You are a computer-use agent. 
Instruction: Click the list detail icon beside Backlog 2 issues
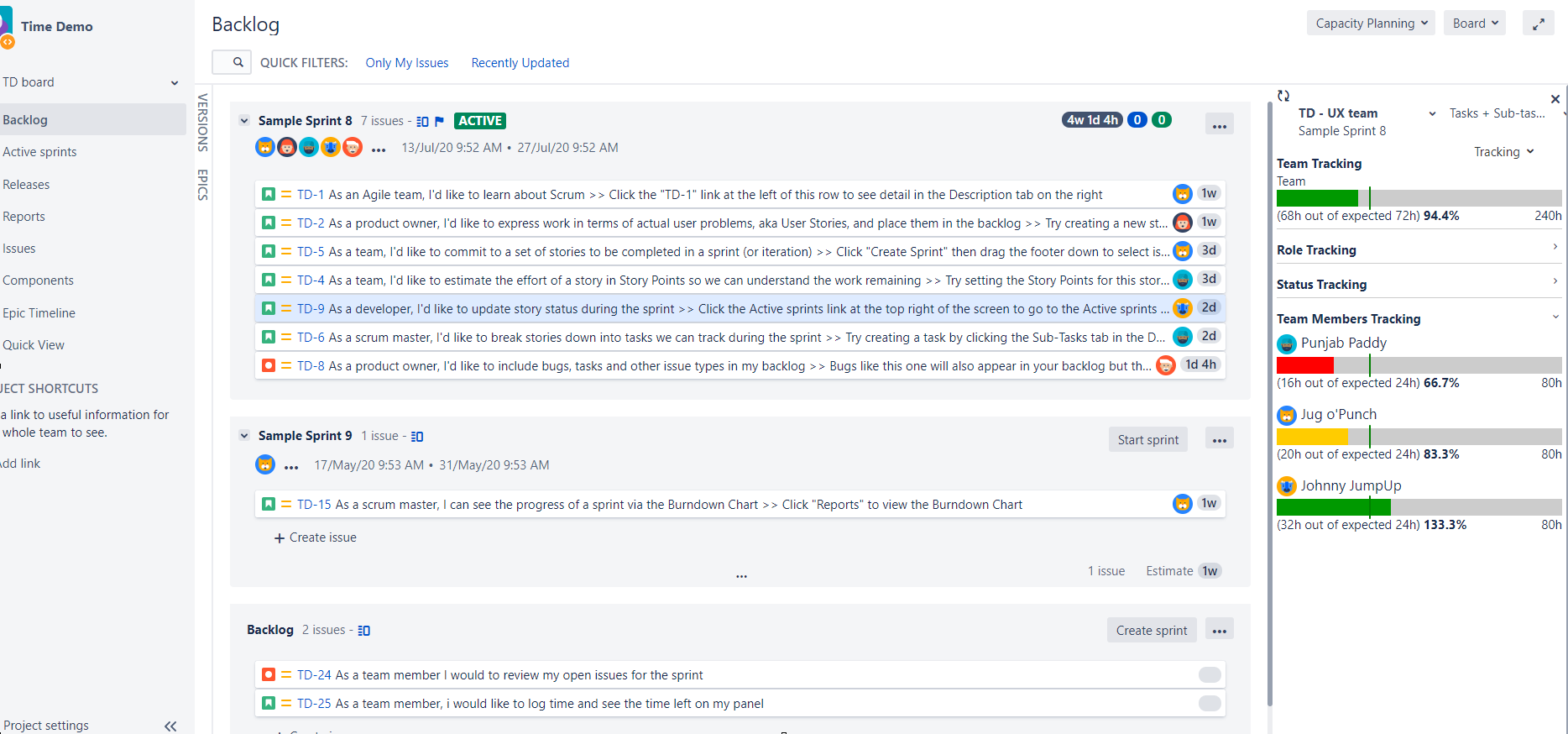(x=364, y=630)
